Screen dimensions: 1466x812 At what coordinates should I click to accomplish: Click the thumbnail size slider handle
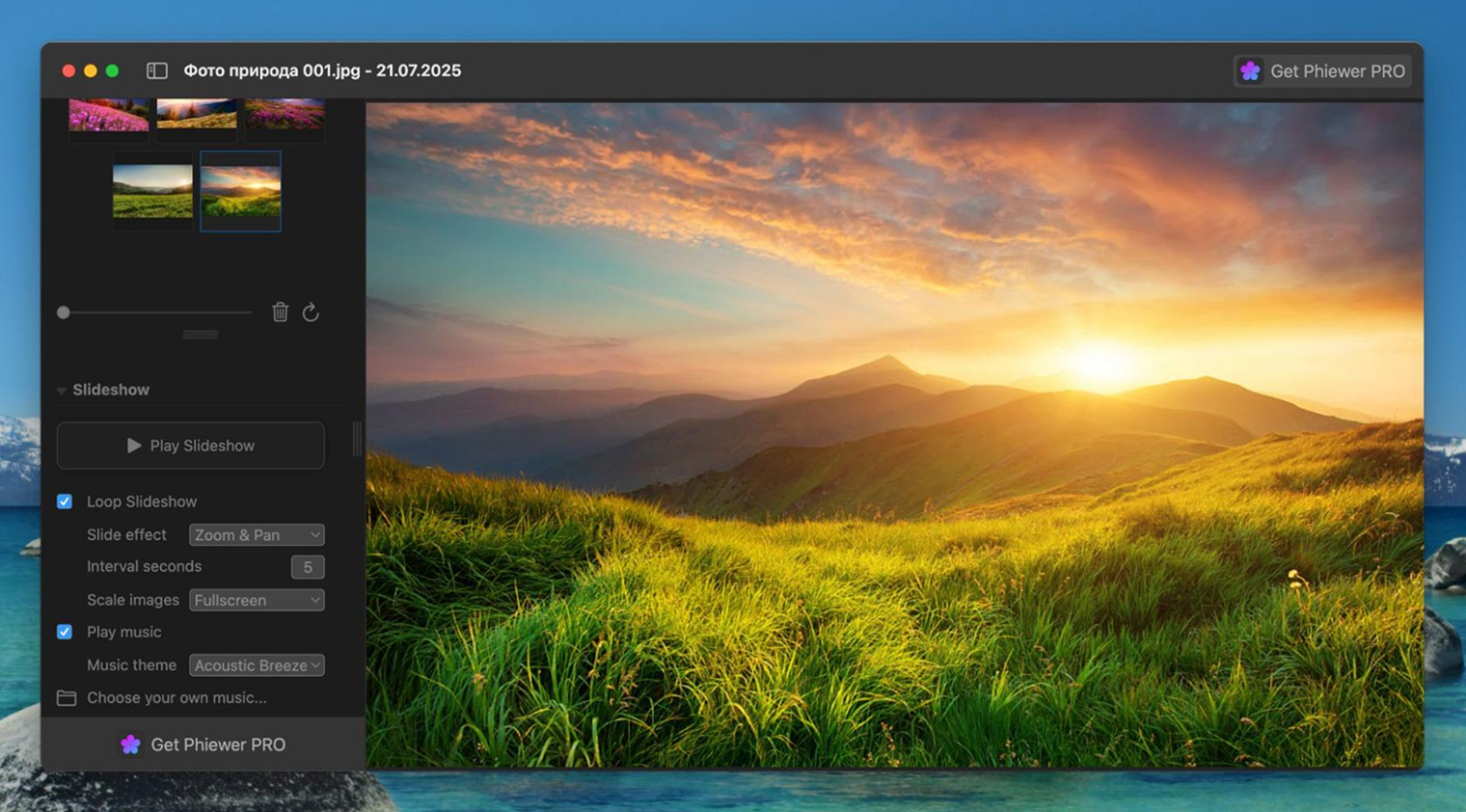pyautogui.click(x=64, y=312)
